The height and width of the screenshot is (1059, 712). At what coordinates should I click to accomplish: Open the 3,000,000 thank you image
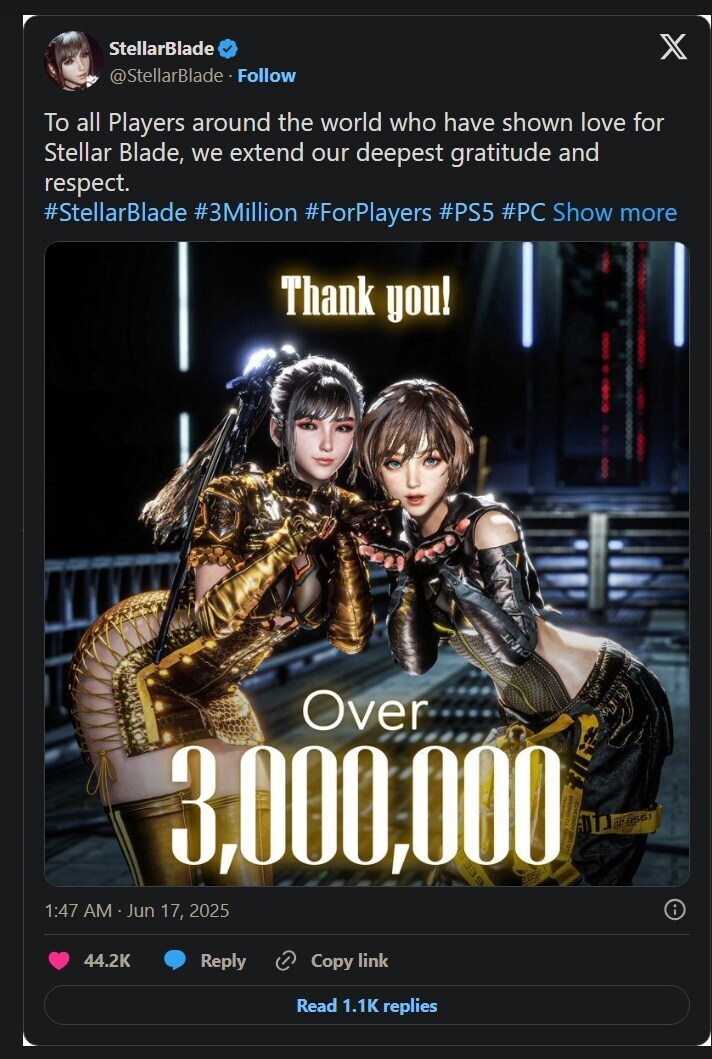point(367,564)
